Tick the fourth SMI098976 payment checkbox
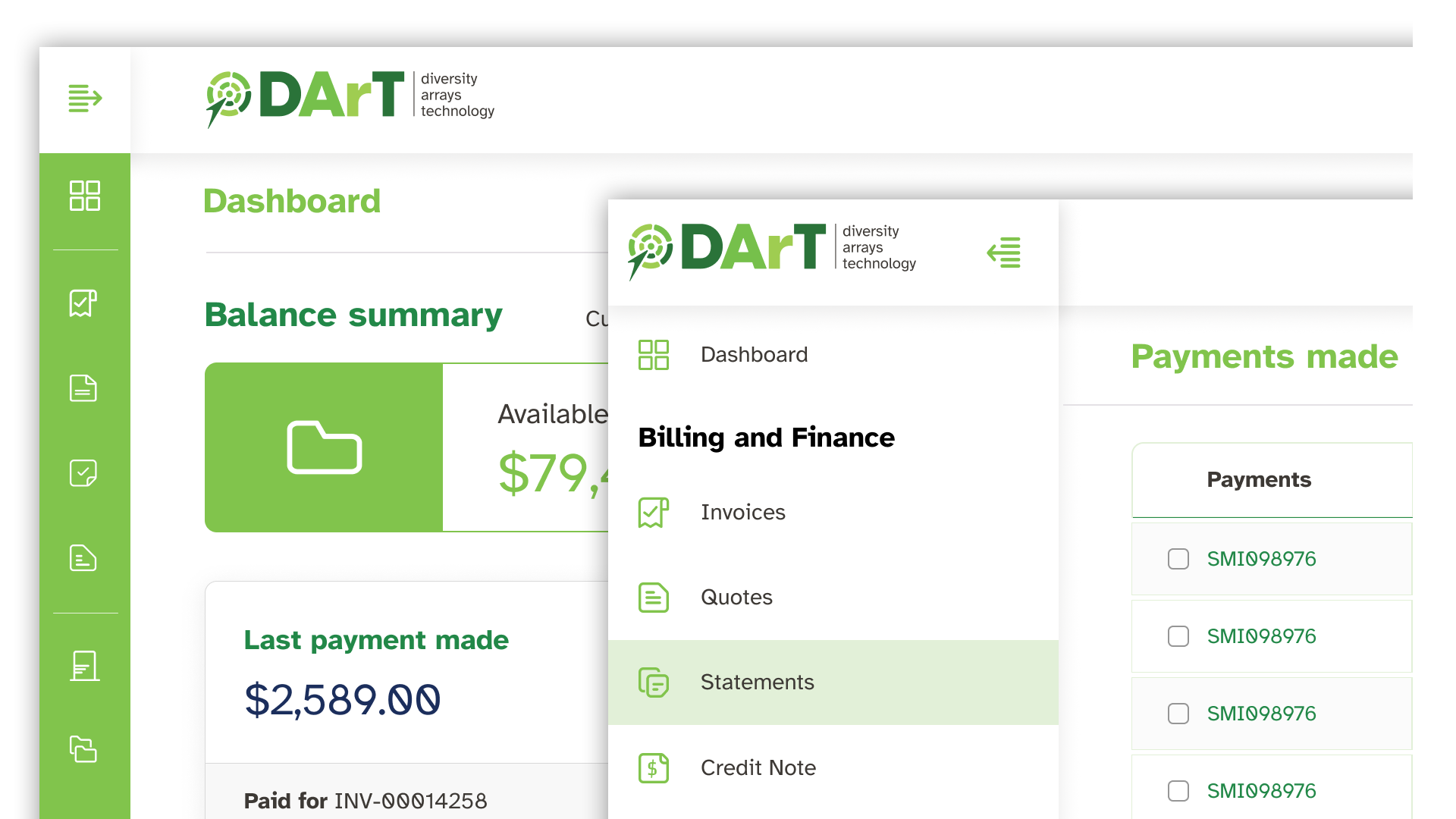The height and width of the screenshot is (819, 1456). (x=1178, y=791)
